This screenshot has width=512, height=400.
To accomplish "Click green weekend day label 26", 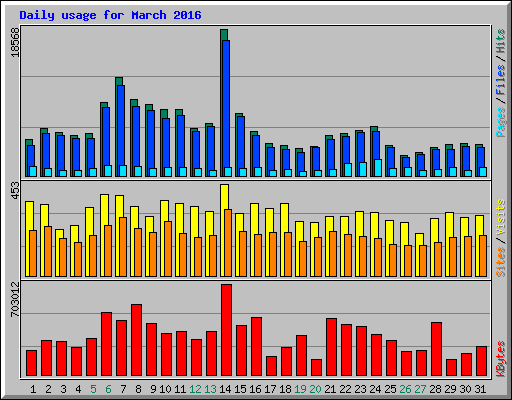I will 405,389.
